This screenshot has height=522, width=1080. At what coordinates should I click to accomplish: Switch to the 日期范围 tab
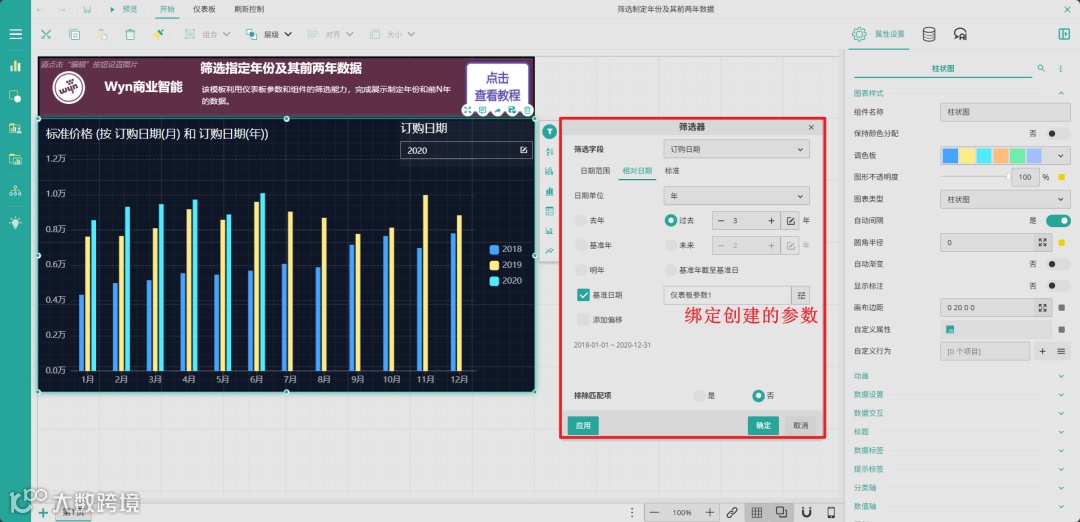tap(594, 171)
